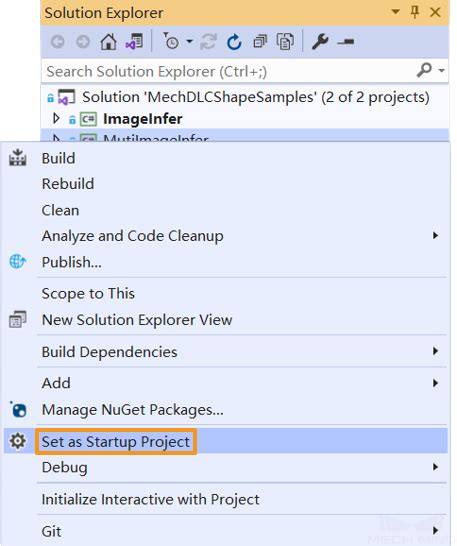457x546 pixels.
Task: Click the Home icon in Solution Explorer toolbar
Action: (x=108, y=42)
